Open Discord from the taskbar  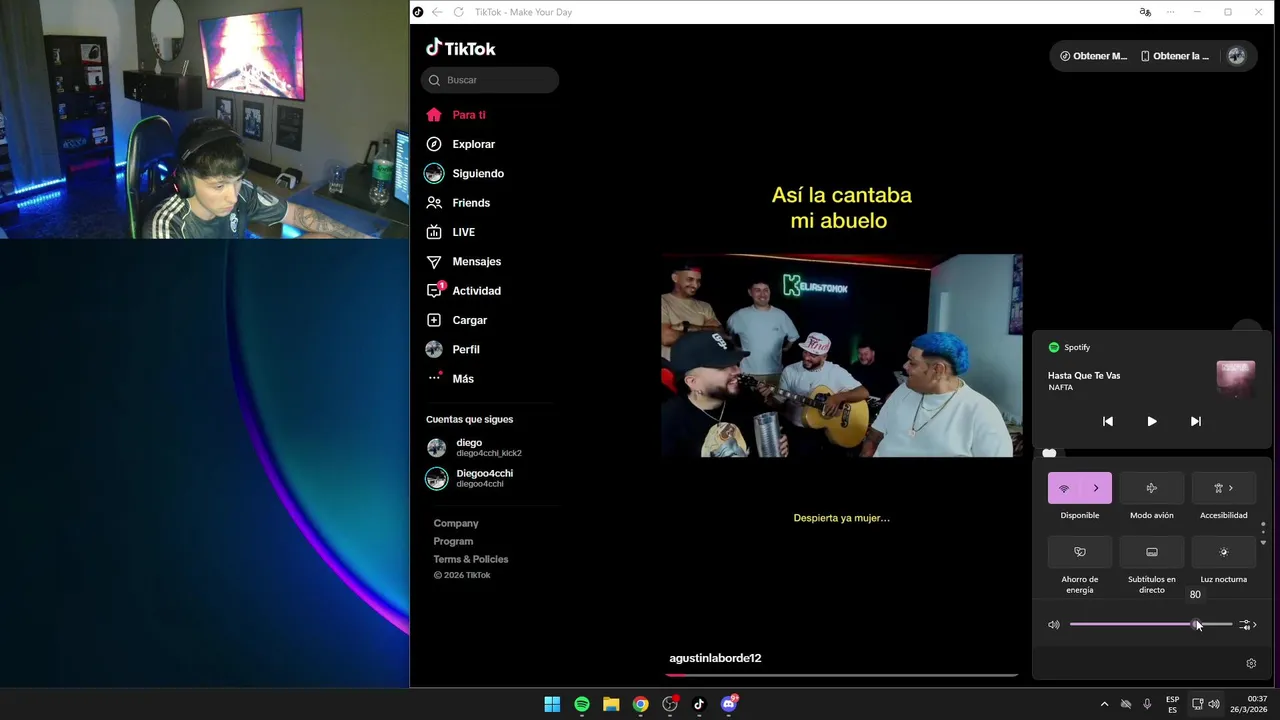[729, 704]
